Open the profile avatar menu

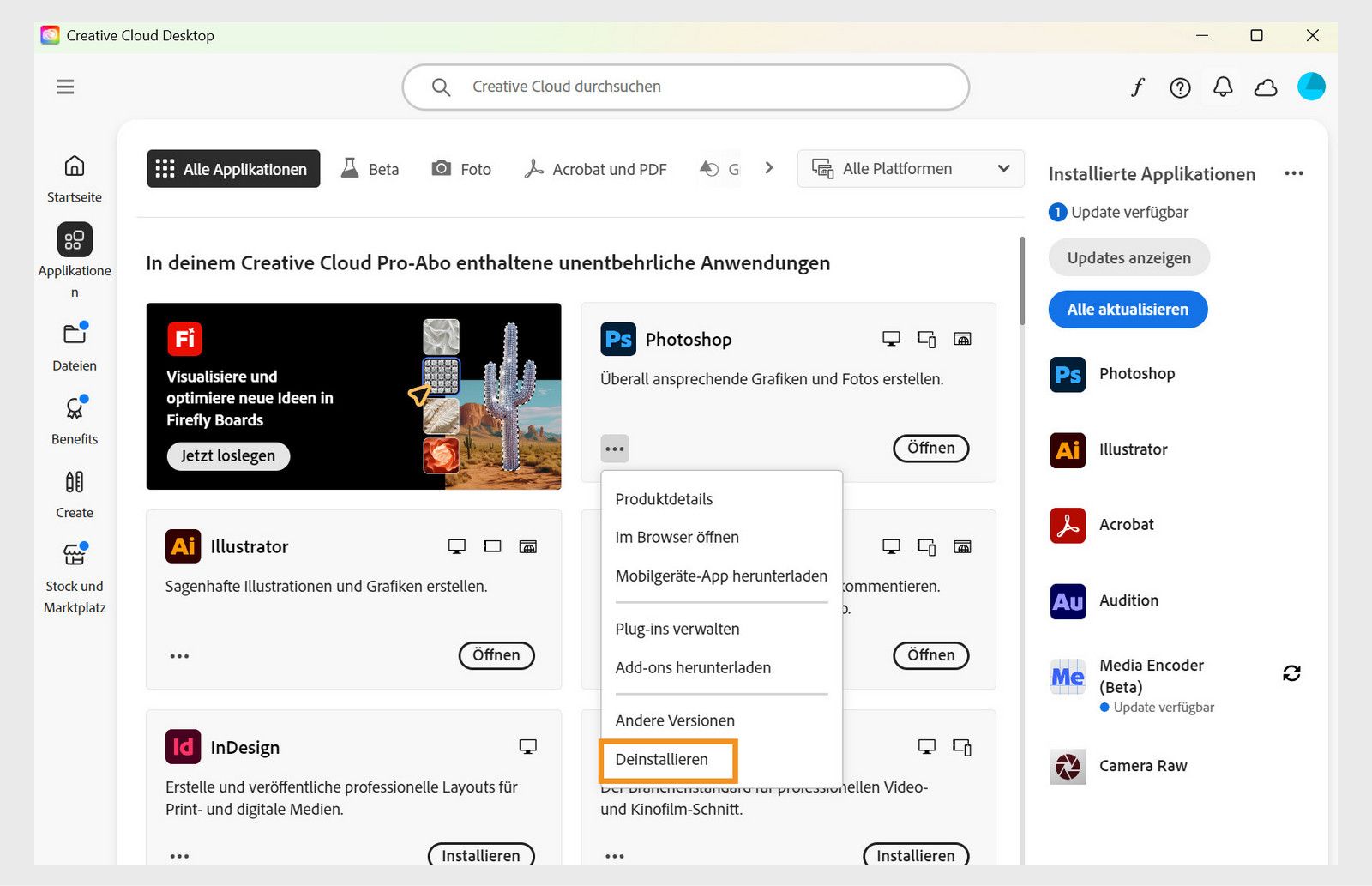[x=1311, y=87]
